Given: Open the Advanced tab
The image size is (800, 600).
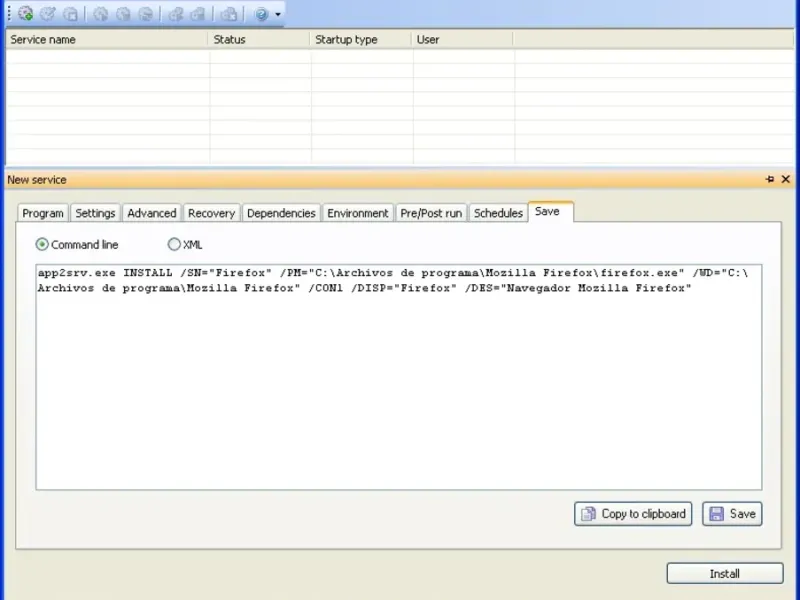Looking at the screenshot, I should [x=152, y=213].
